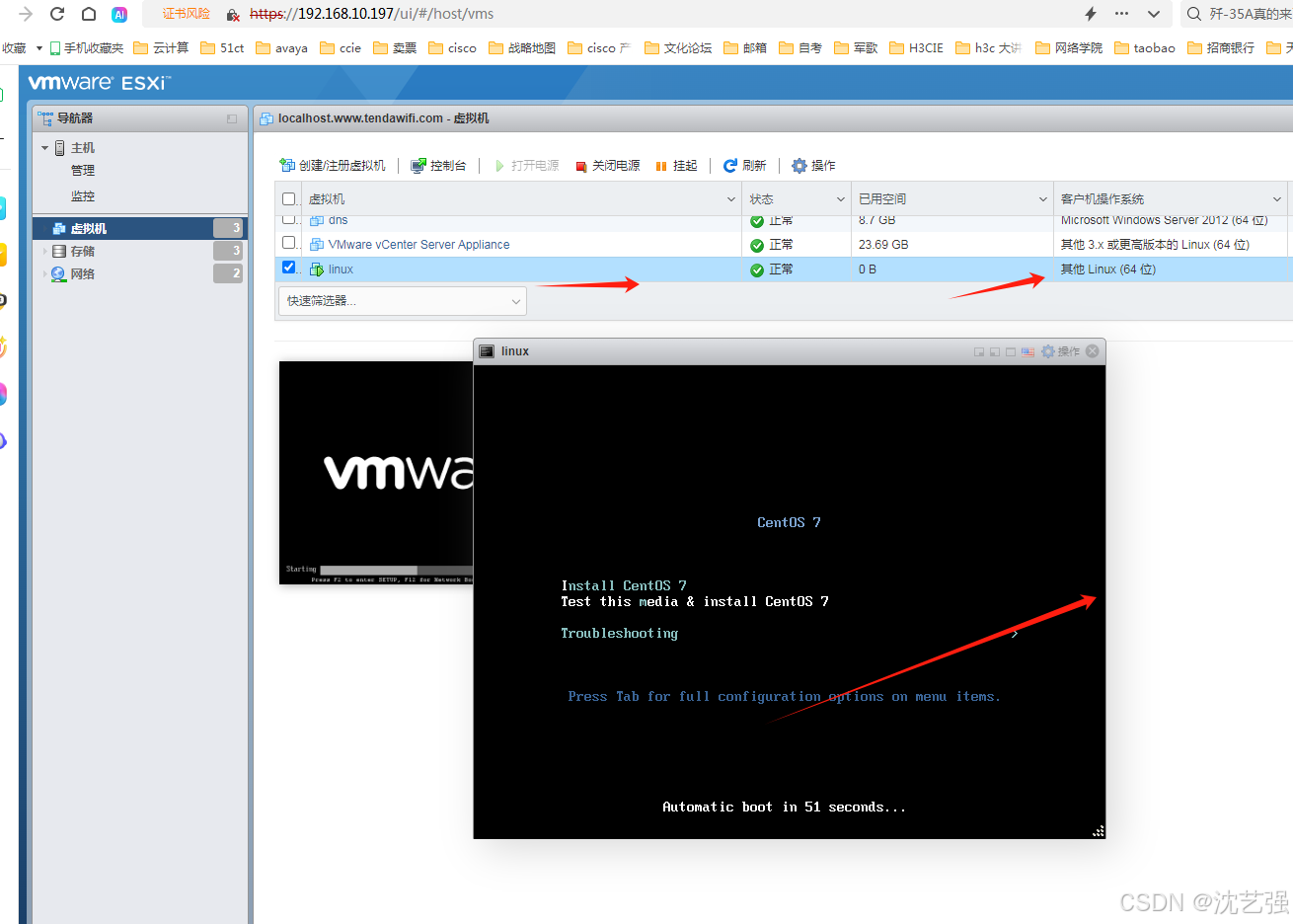Click the red power off icon
This screenshot has height=924, width=1293.
click(581, 166)
